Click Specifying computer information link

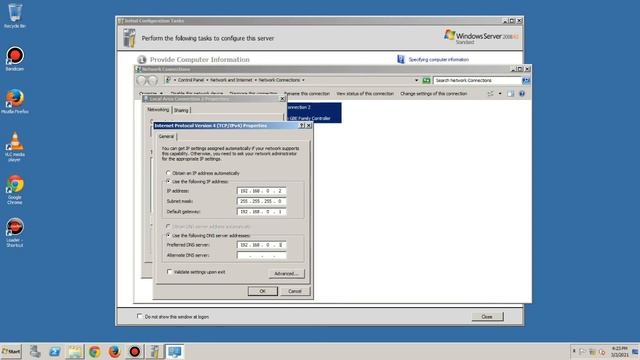pos(439,60)
